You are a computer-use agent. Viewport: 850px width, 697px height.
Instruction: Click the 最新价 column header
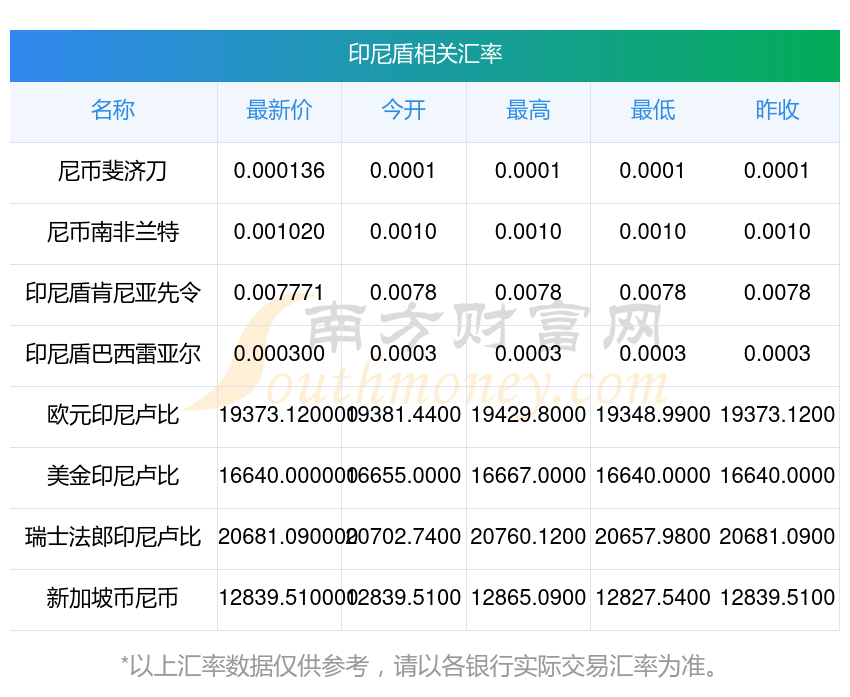[x=279, y=111]
